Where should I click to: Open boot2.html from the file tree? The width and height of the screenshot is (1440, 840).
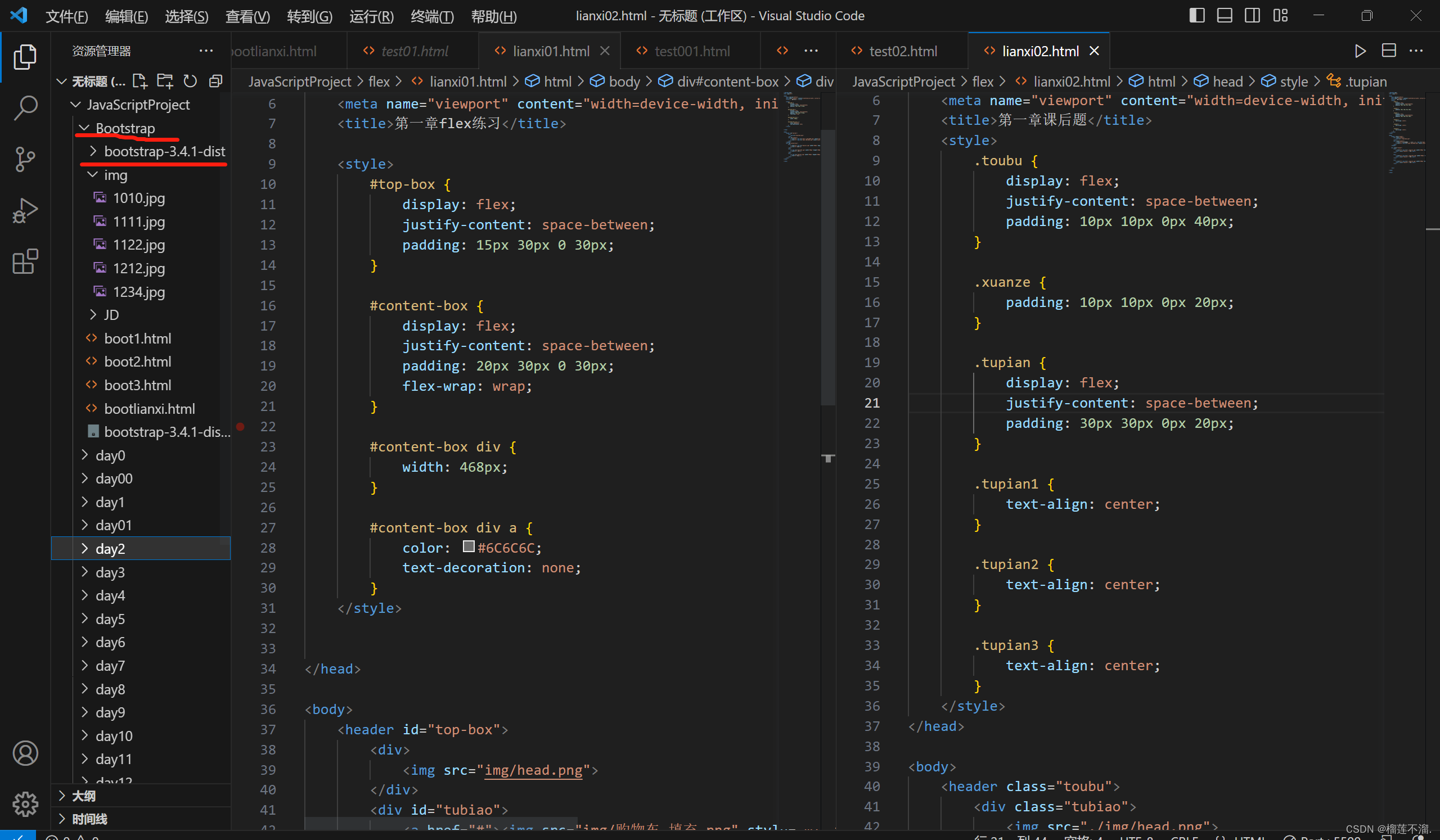(x=137, y=362)
